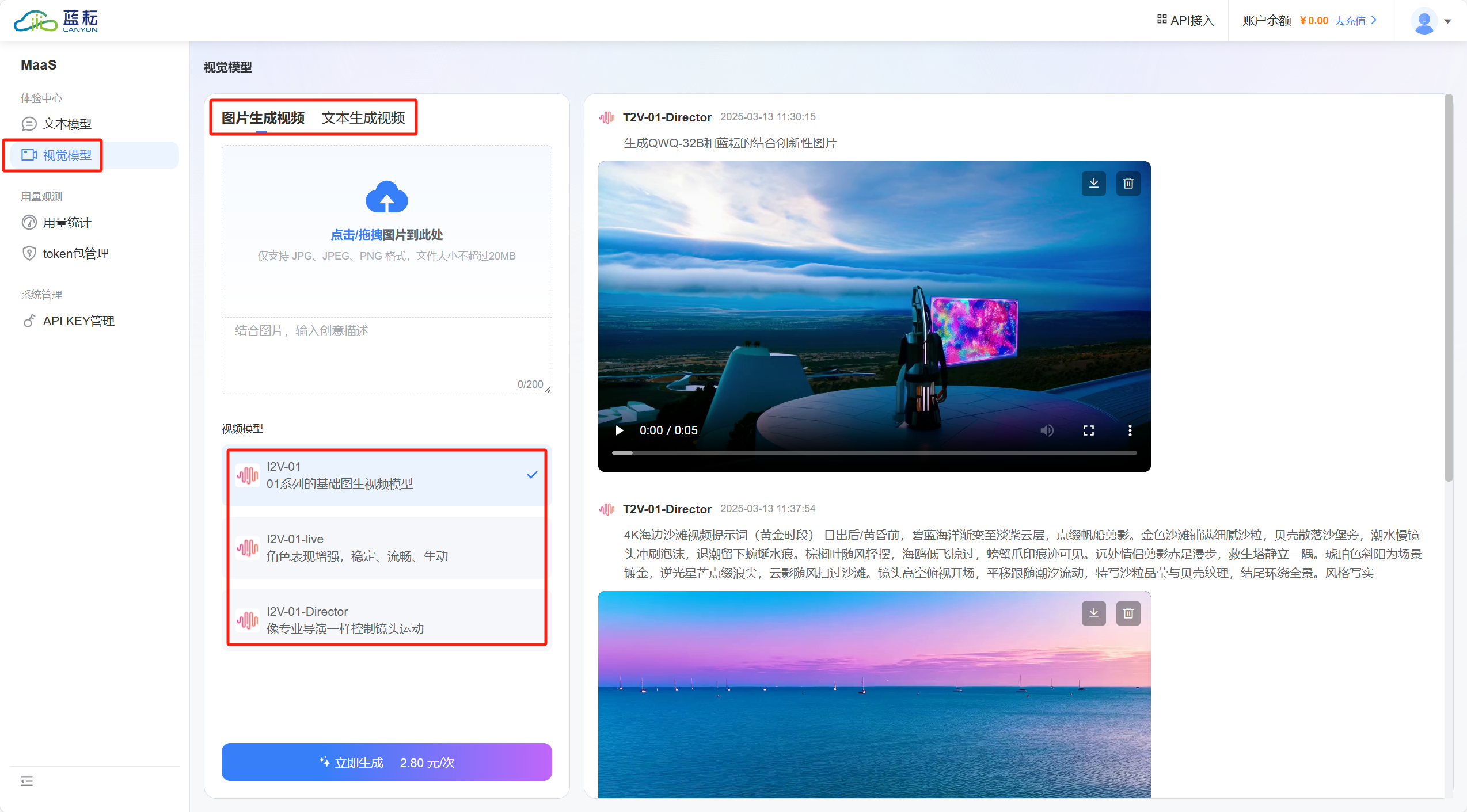Open the API接入 link
The image size is (1467, 812).
[x=1185, y=21]
